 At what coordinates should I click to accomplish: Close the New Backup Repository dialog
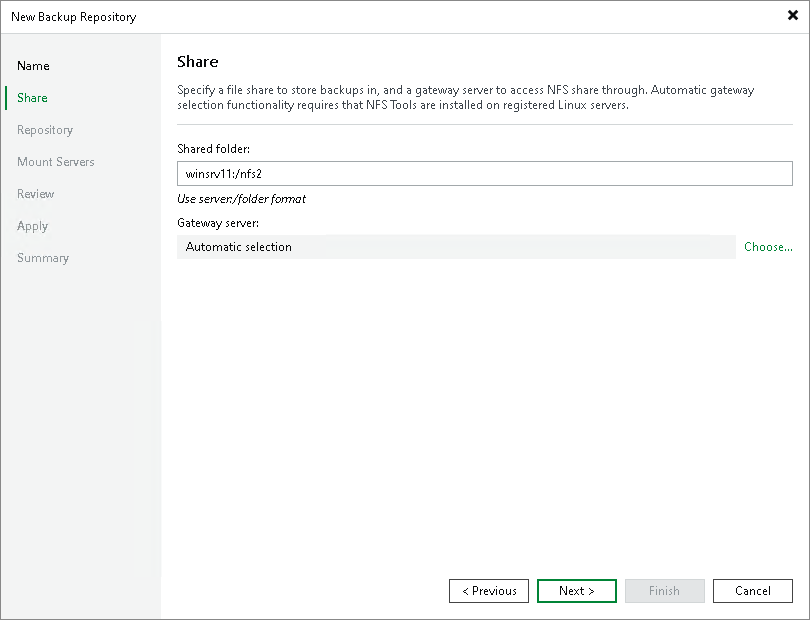pos(792,16)
